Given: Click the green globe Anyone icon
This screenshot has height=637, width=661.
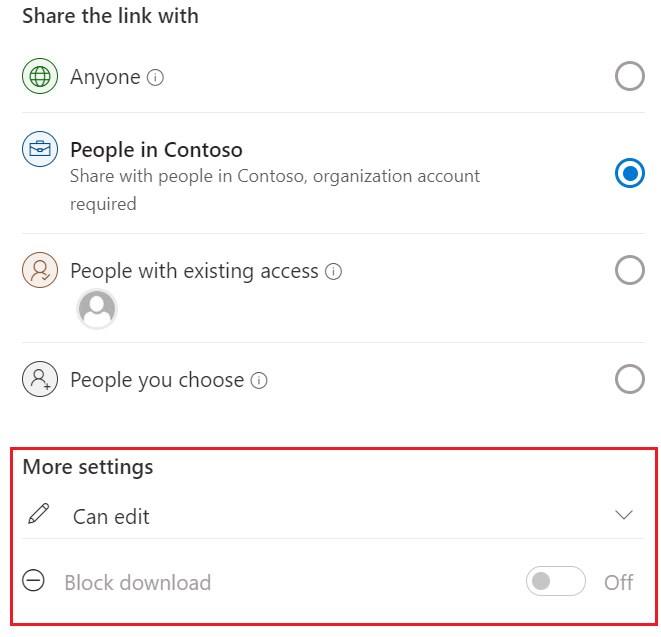Looking at the screenshot, I should (x=40, y=76).
